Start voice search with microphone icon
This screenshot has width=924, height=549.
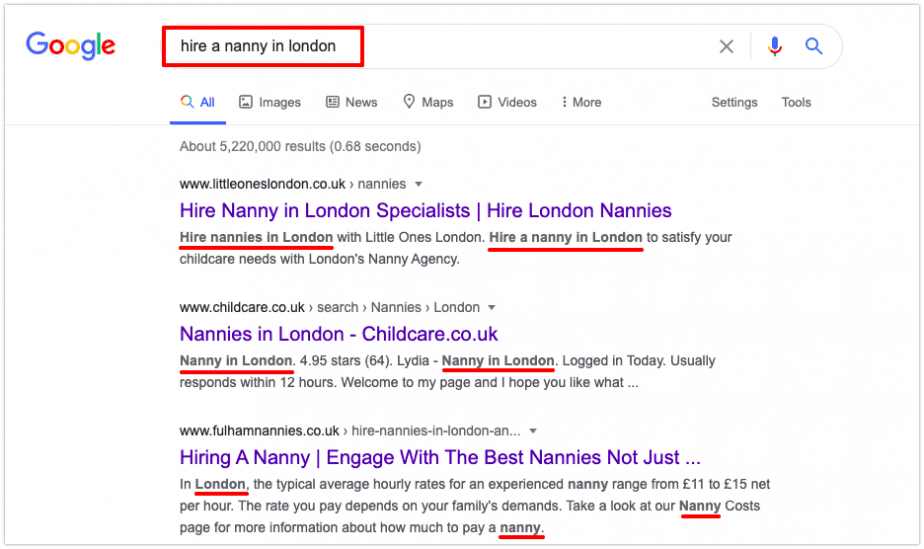(x=775, y=46)
